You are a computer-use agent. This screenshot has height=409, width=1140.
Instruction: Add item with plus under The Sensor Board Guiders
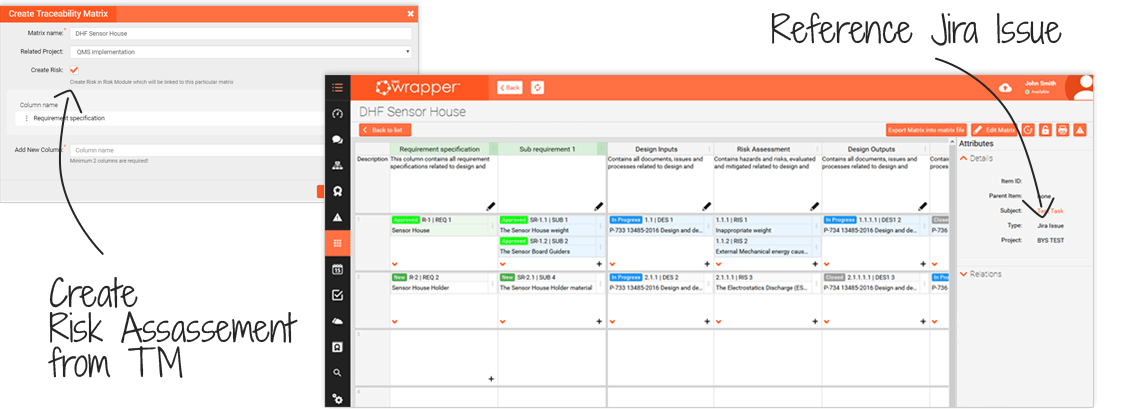[599, 264]
